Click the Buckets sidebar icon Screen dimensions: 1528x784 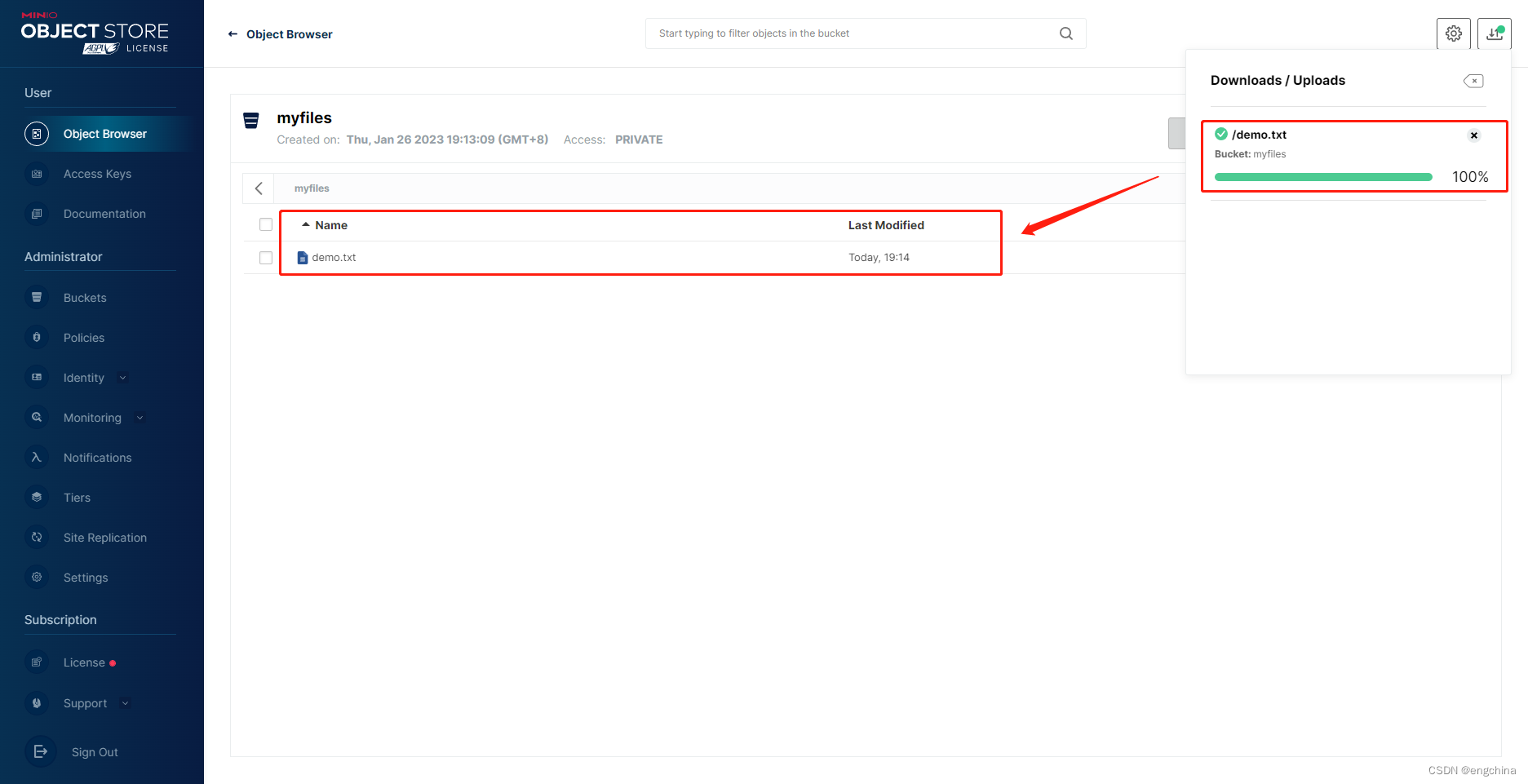coord(37,298)
